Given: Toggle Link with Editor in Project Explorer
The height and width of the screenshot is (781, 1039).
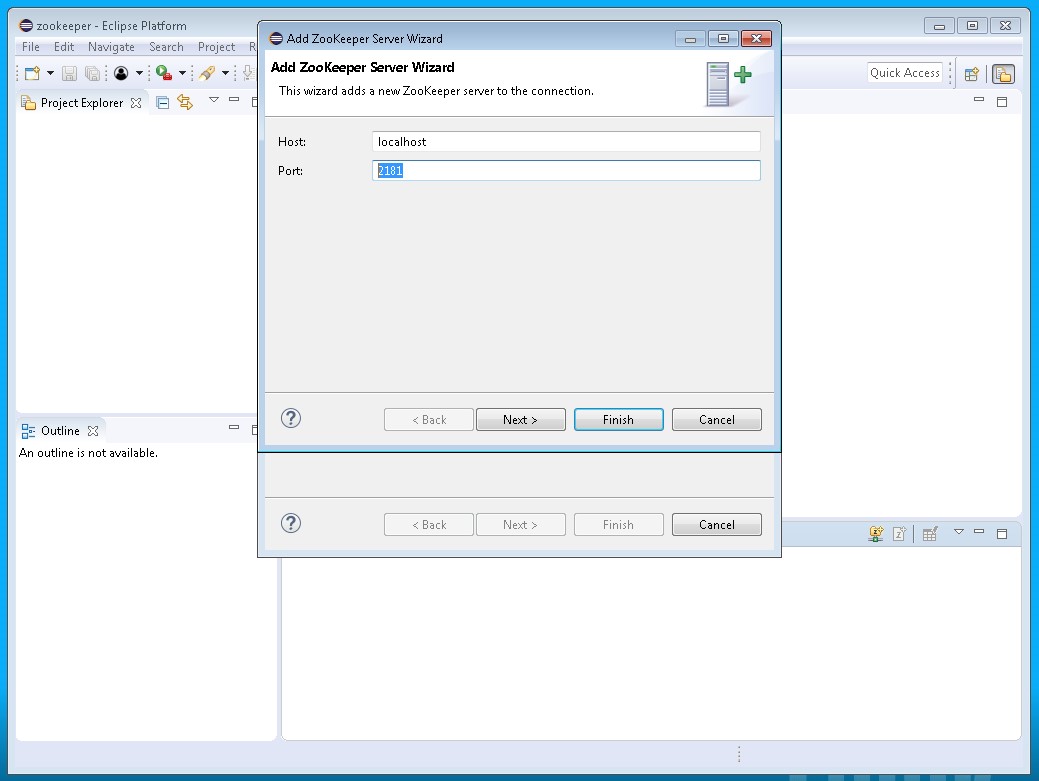Looking at the screenshot, I should (x=185, y=102).
